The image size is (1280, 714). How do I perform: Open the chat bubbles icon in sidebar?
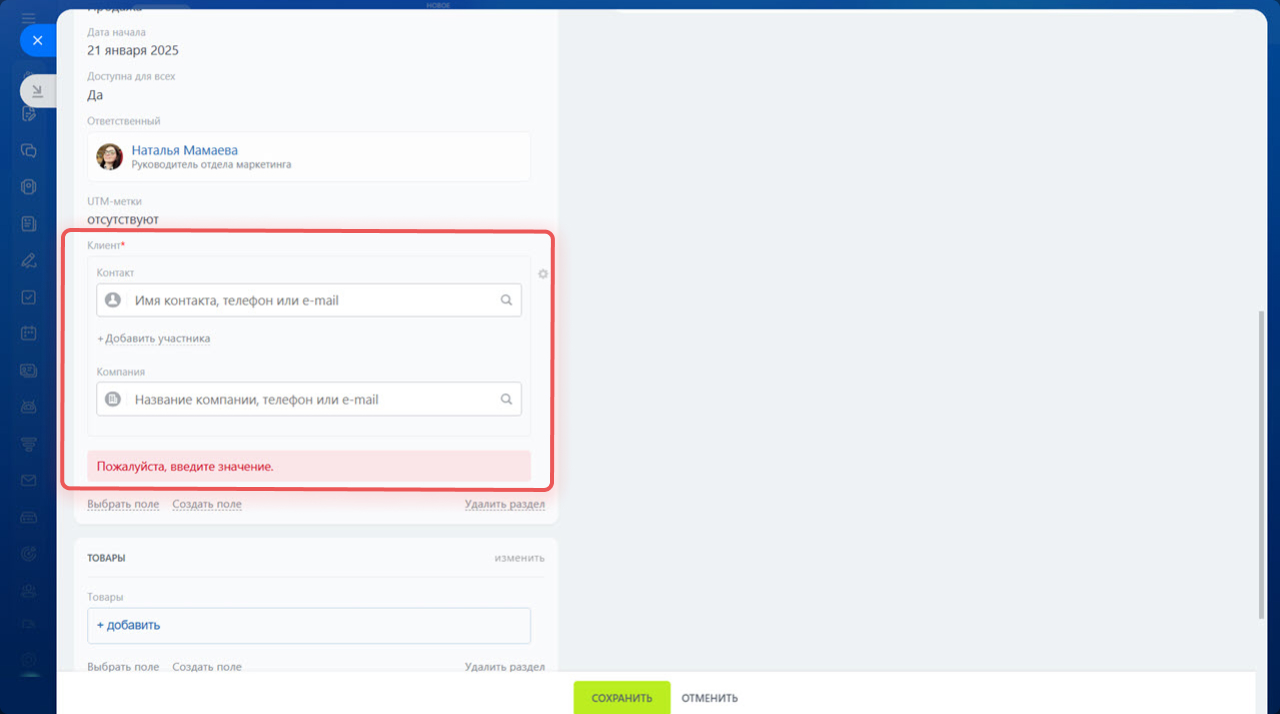[x=29, y=151]
